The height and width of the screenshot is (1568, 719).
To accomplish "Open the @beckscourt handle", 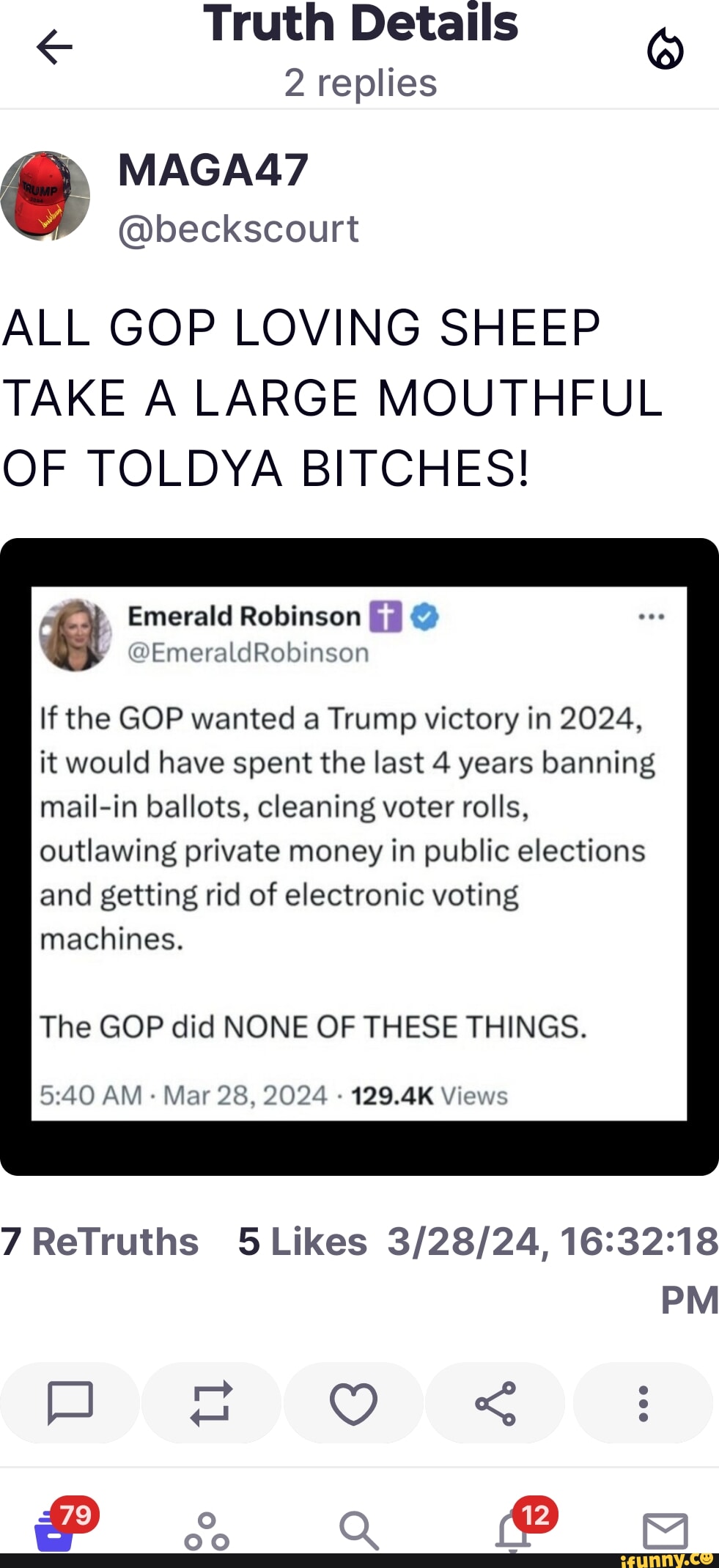I will pyautogui.click(x=238, y=229).
